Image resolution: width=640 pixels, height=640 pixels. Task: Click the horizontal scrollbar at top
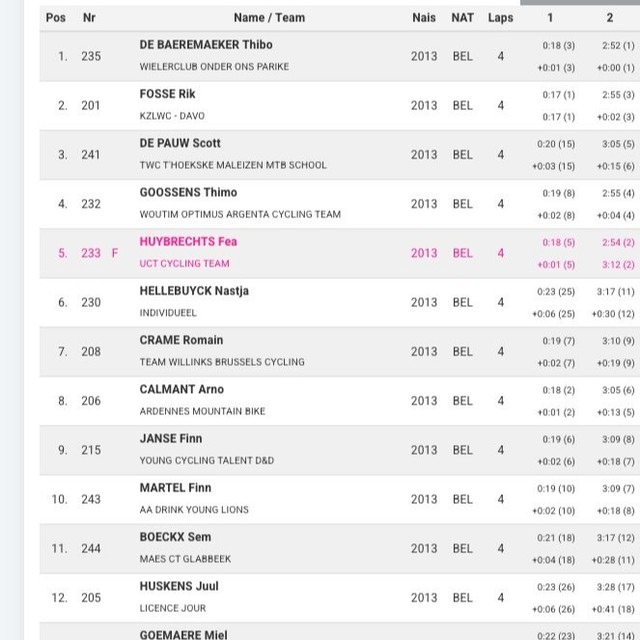(580, 2)
